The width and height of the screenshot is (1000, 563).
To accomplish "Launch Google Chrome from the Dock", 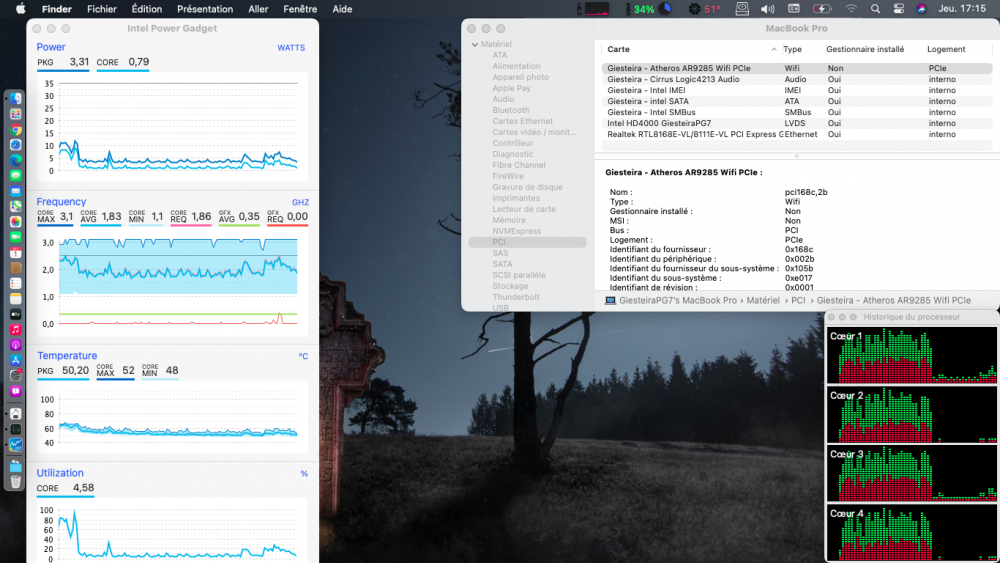I will 15,129.
